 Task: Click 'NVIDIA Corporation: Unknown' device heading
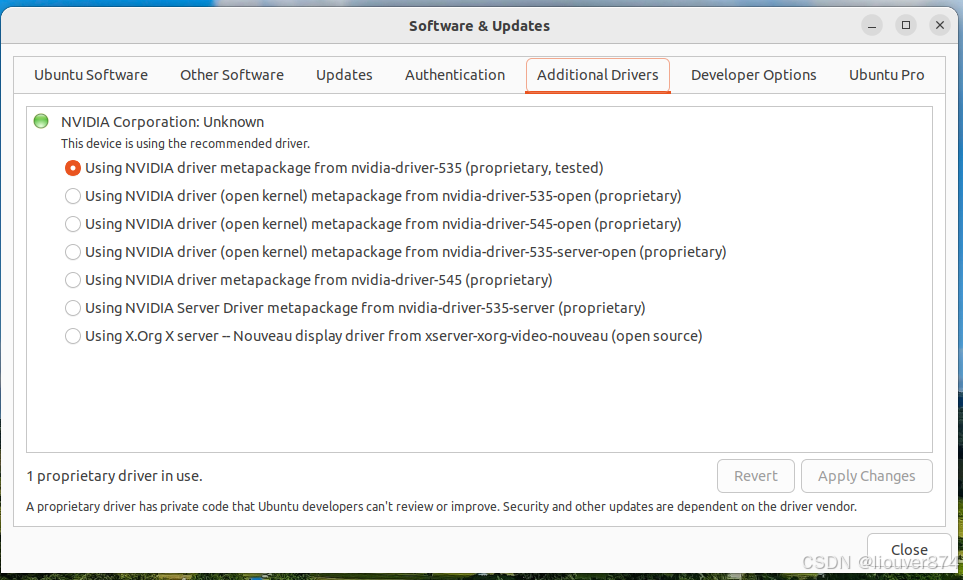coord(163,122)
